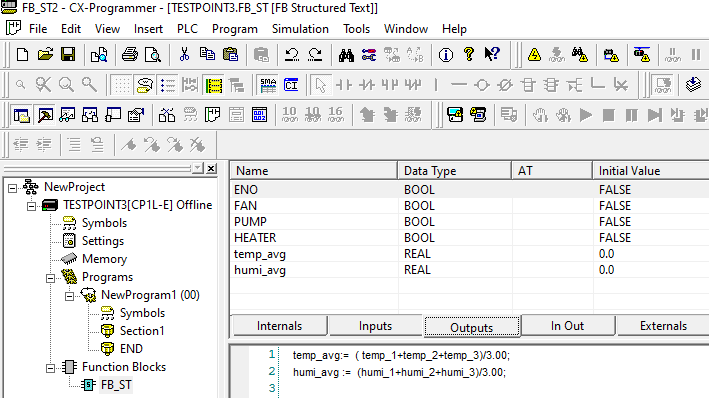The width and height of the screenshot is (709, 398).
Task: Collapse the TESTPOINT3[CP1L-E] node
Action: [x=31, y=206]
